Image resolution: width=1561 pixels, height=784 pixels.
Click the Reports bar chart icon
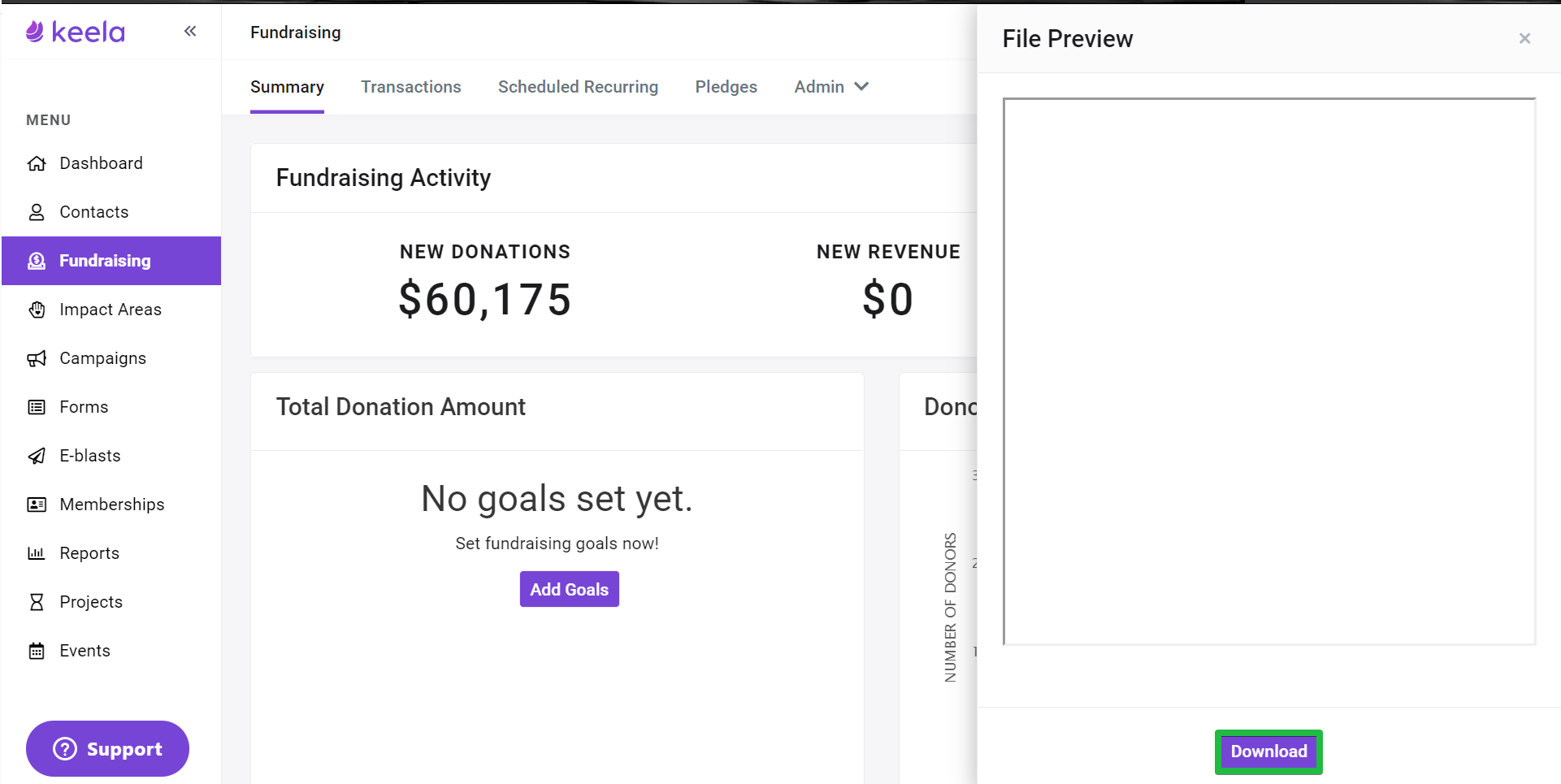37,553
